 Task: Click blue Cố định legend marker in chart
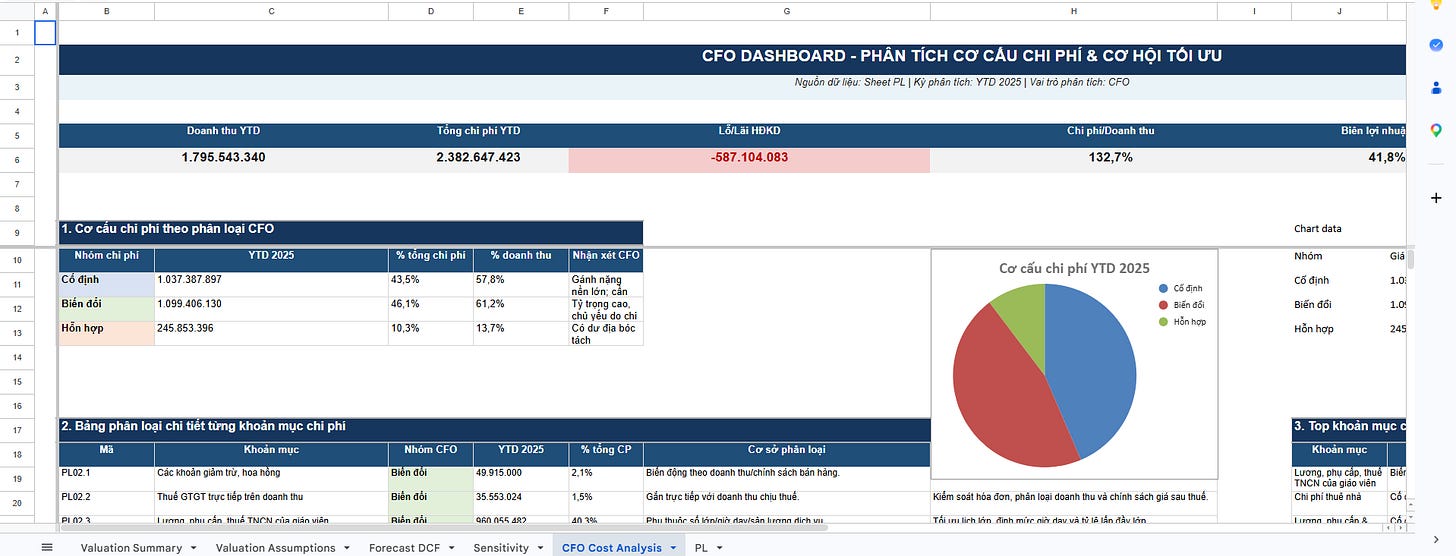(1164, 287)
